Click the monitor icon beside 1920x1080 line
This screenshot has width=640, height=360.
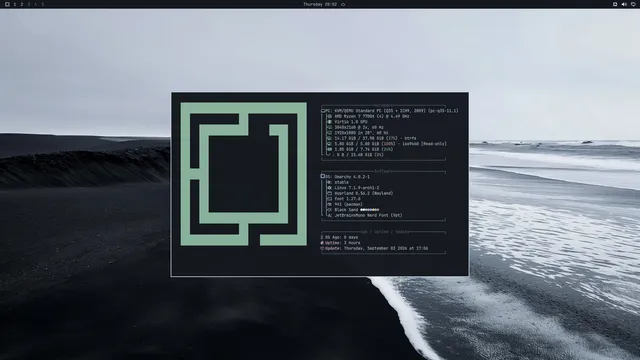coord(329,133)
